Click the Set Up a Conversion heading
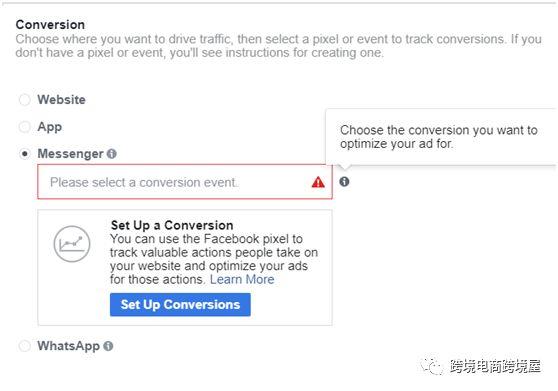 [x=172, y=225]
